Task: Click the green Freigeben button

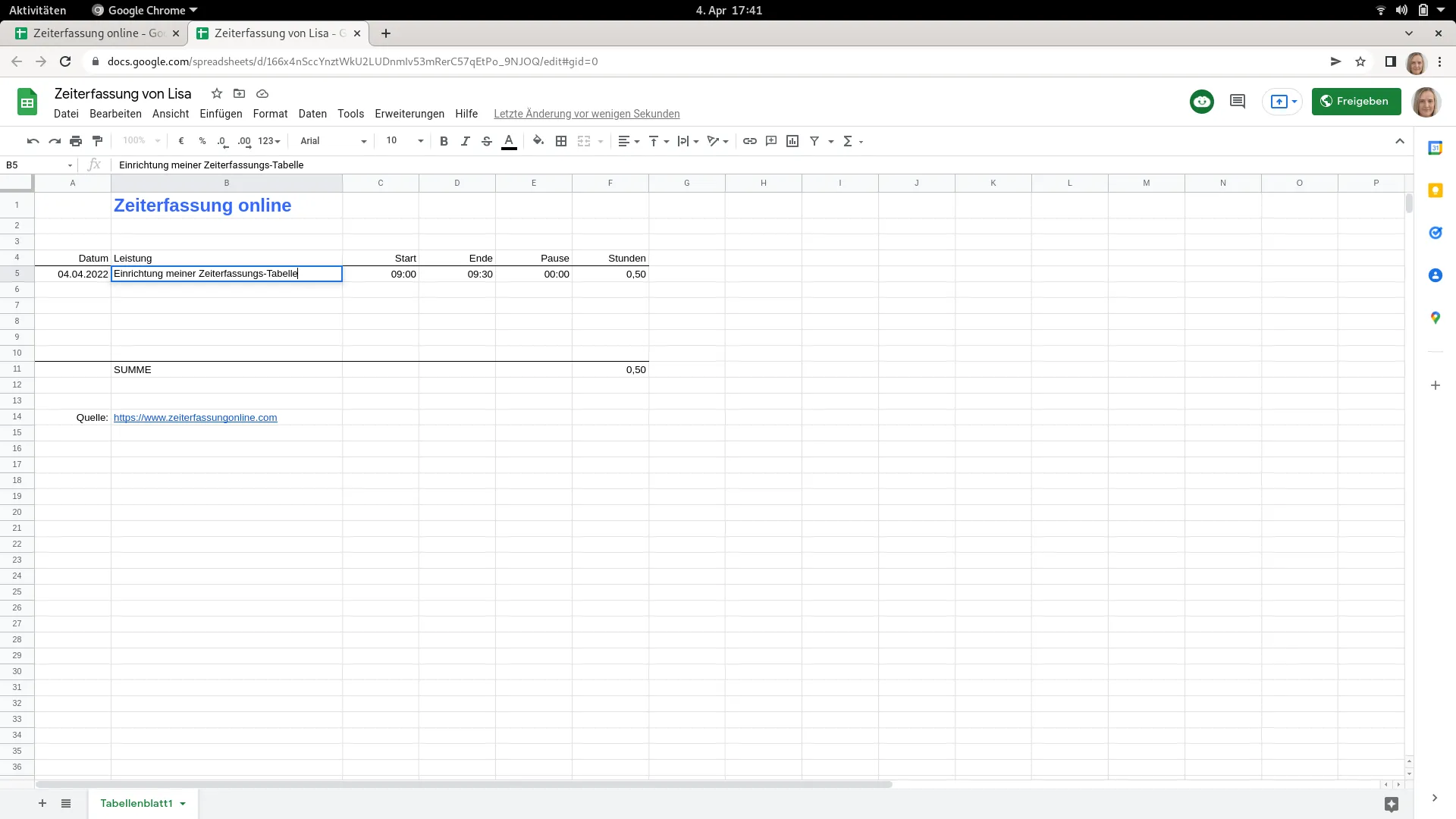Action: point(1356,102)
